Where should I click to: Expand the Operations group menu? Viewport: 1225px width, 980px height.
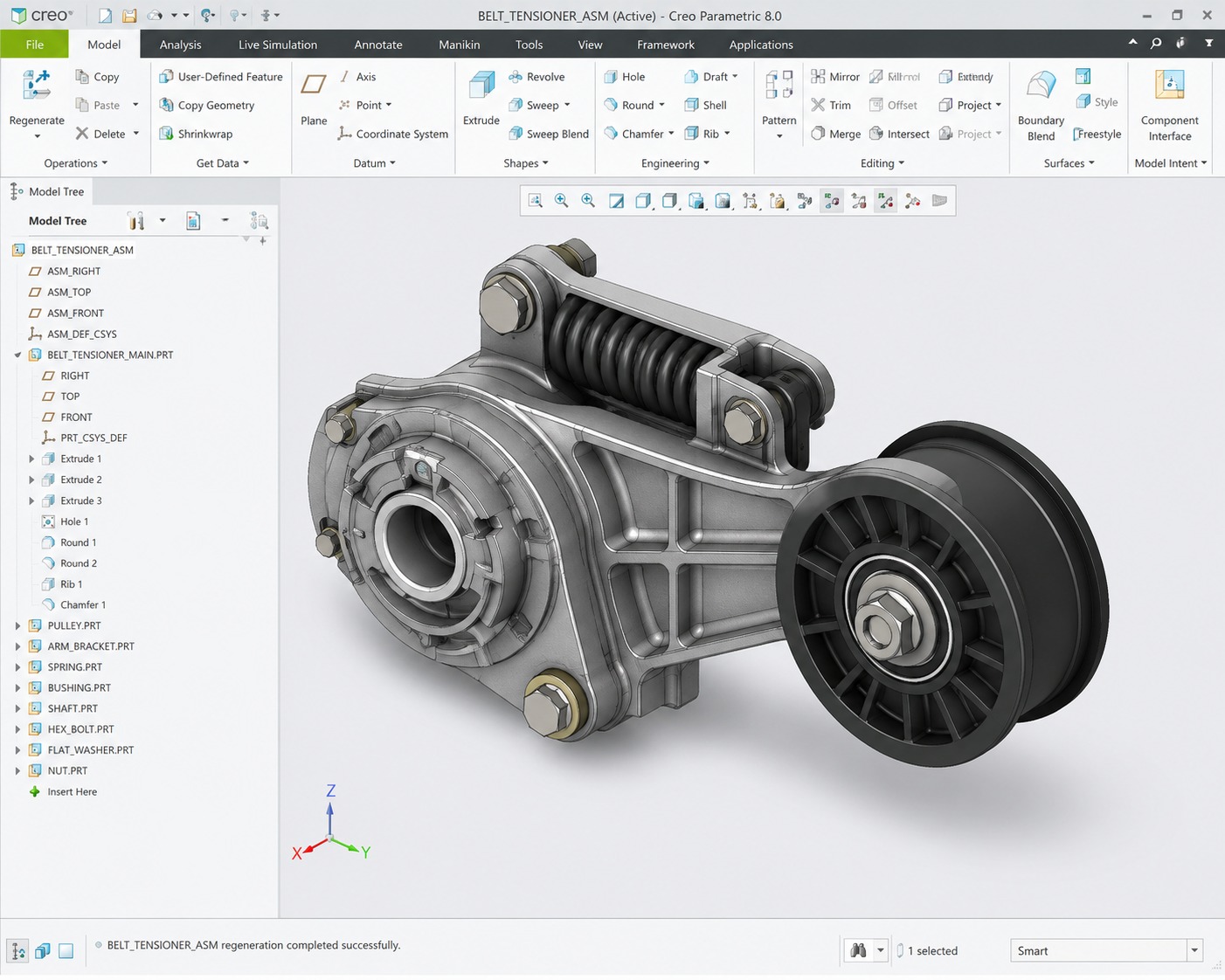76,163
